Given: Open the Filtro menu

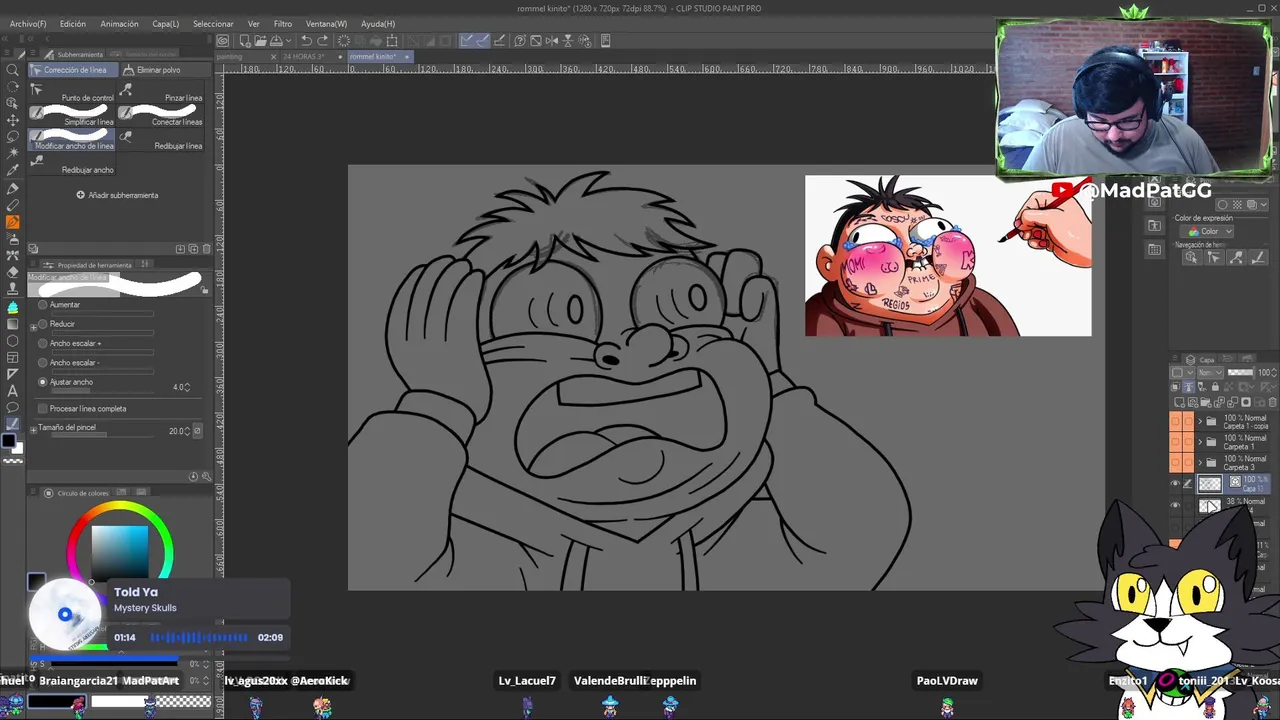Looking at the screenshot, I should [283, 23].
